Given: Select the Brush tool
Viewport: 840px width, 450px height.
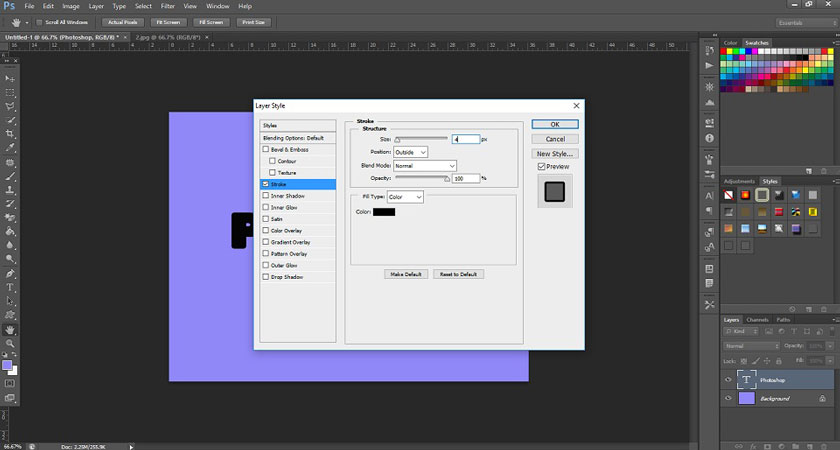Looking at the screenshot, I should pos(10,176).
